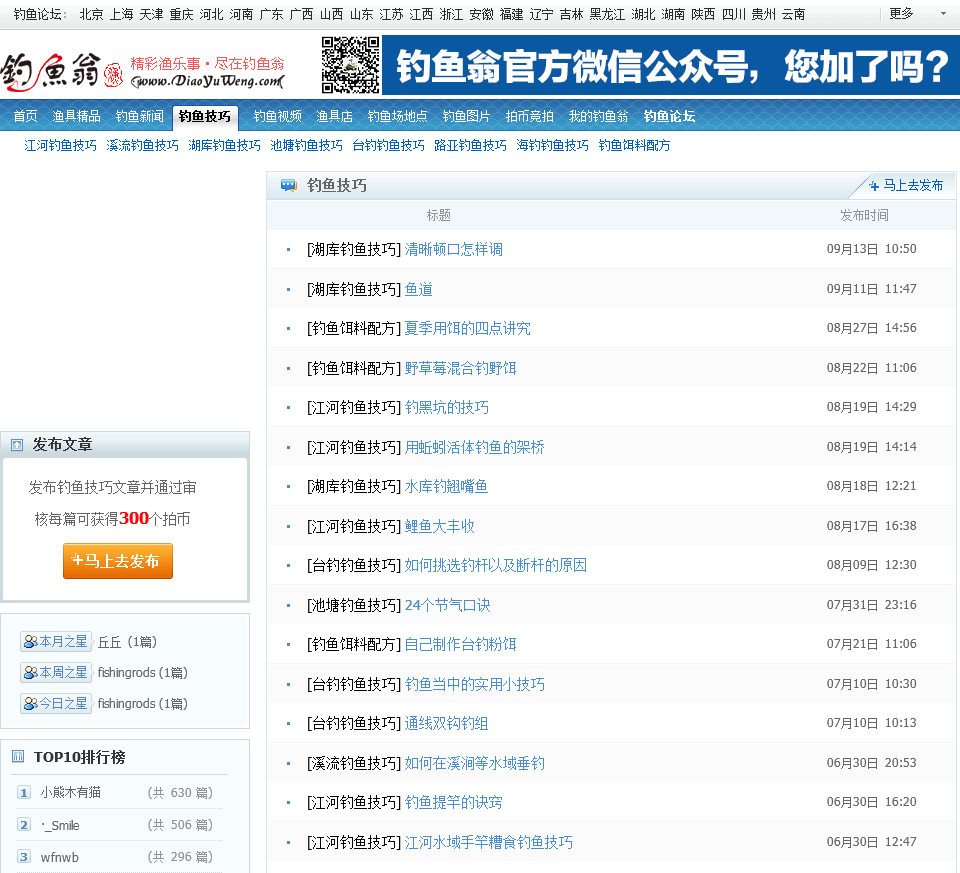Select timestamp 09月13日 10:50
960x873 pixels.
(x=871, y=249)
